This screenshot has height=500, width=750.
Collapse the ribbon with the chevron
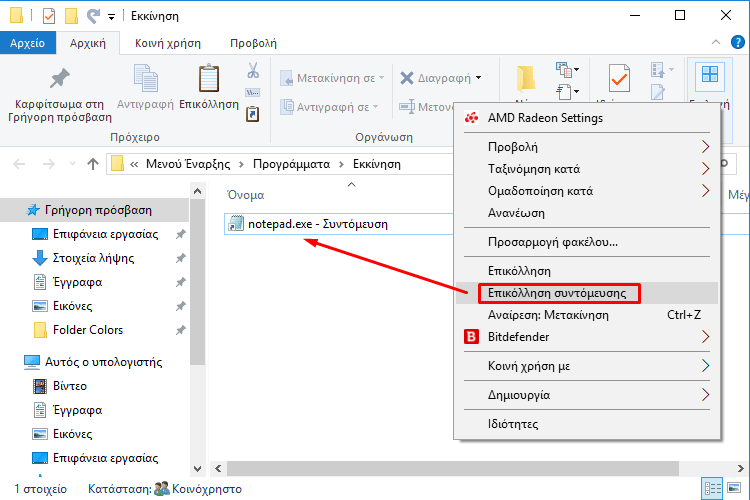(716, 43)
